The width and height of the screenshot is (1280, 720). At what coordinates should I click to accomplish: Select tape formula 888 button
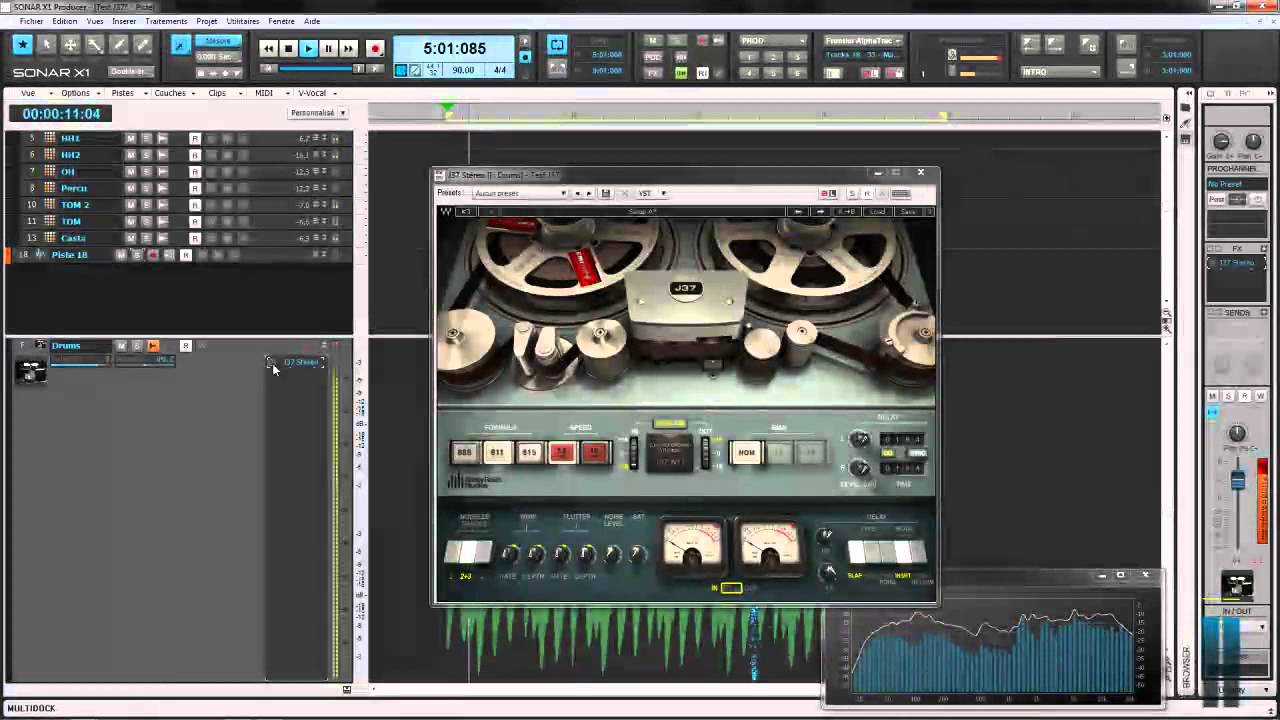[464, 453]
